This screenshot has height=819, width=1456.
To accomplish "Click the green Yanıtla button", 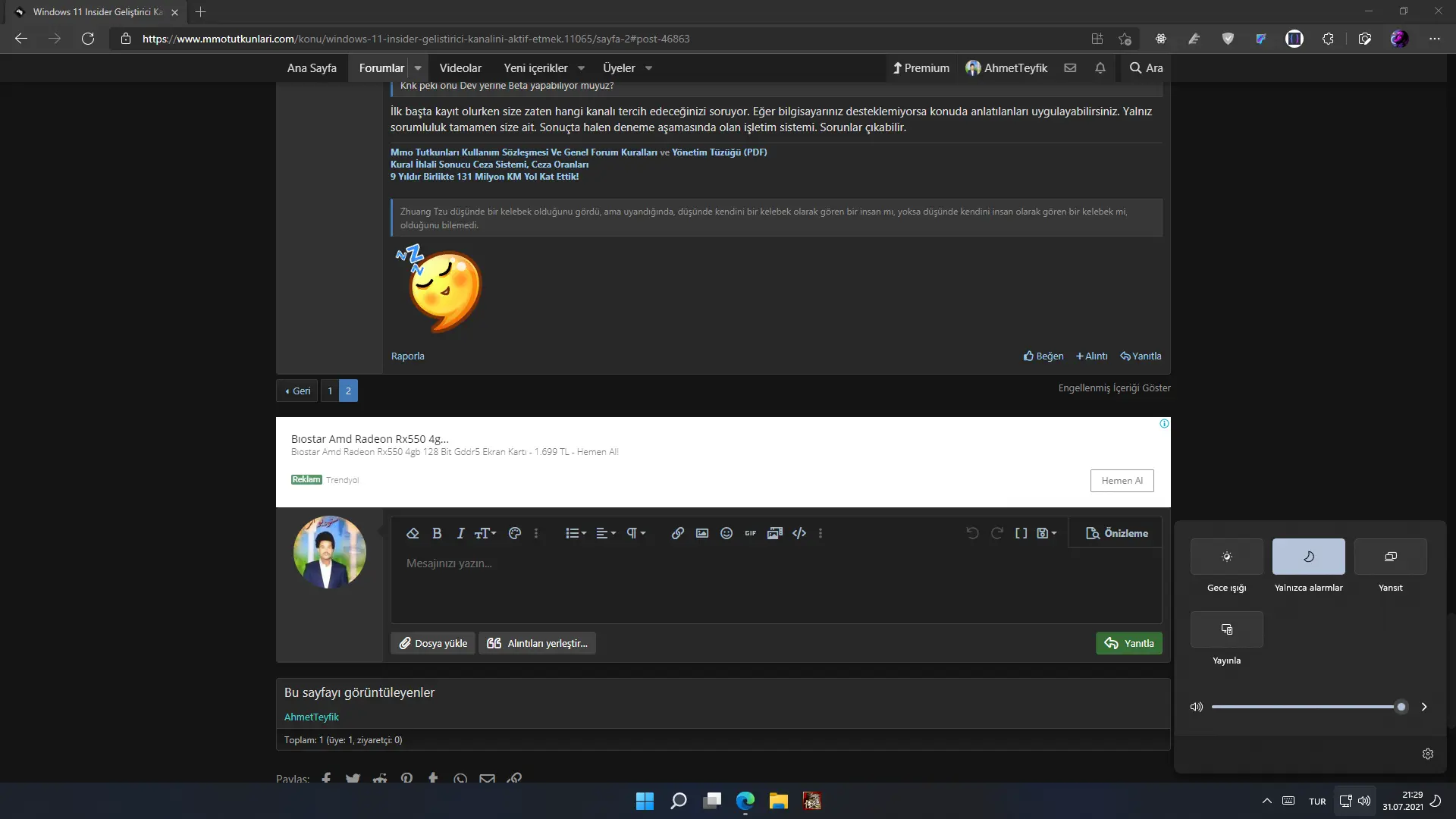I will point(1128,643).
